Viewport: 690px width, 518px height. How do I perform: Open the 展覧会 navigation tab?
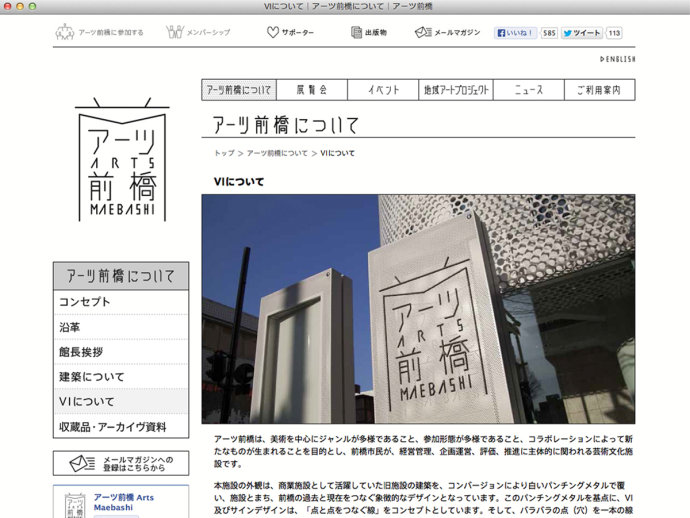(x=312, y=90)
